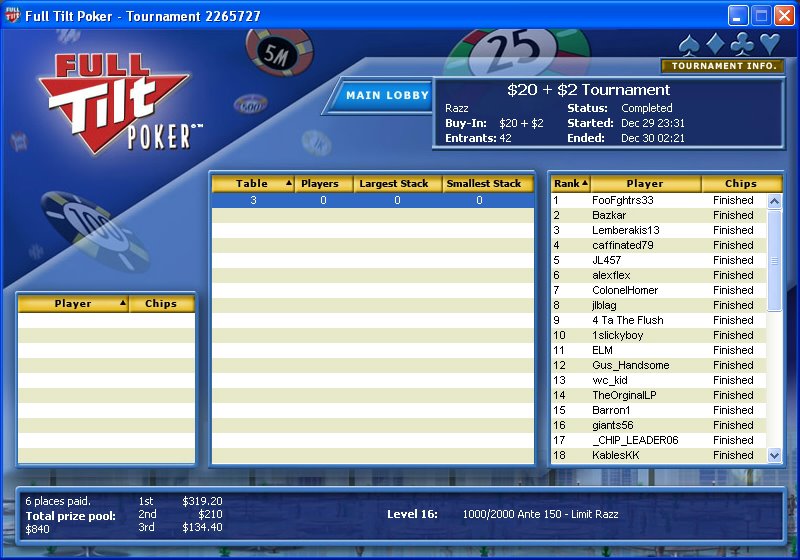Select player ColonelHomer row

coord(659,290)
